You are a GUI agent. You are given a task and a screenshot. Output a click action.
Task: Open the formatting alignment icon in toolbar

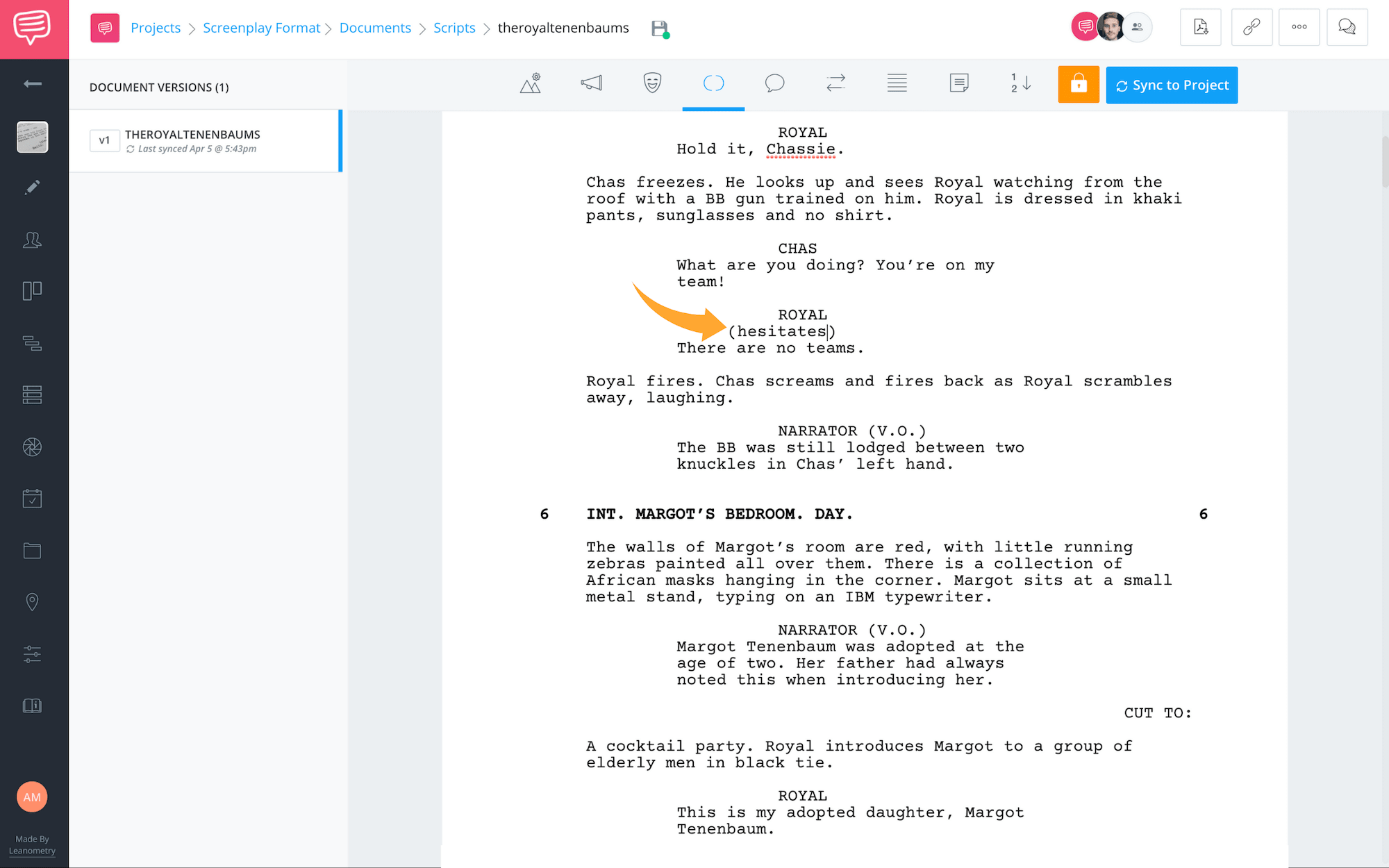tap(897, 84)
